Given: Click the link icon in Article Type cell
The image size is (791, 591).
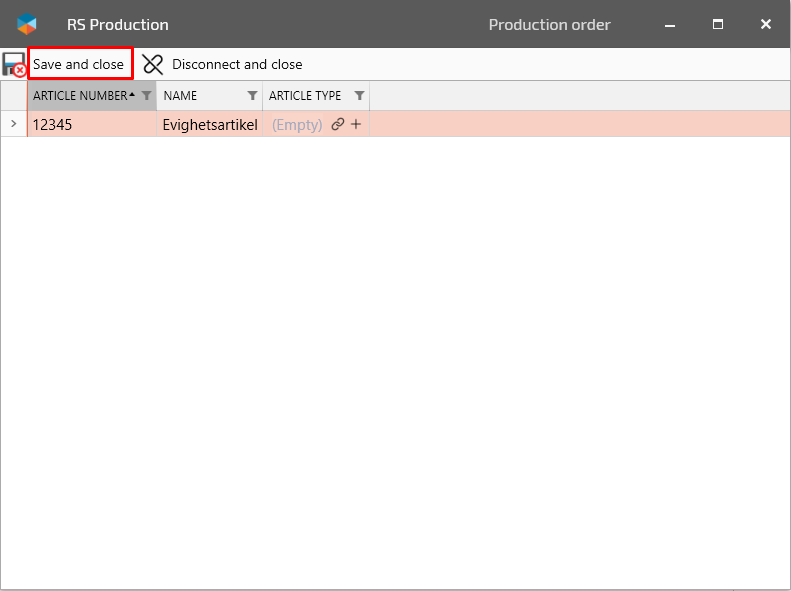Looking at the screenshot, I should (338, 125).
